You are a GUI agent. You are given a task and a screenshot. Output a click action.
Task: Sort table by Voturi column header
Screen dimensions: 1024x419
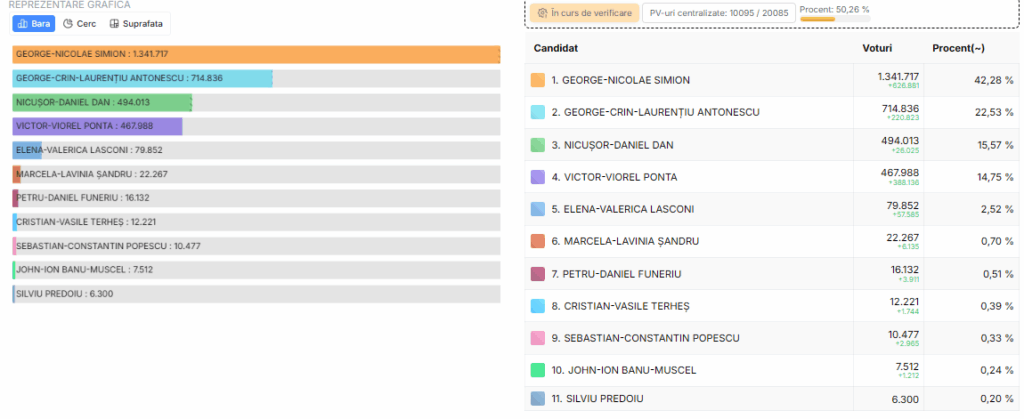click(x=877, y=48)
